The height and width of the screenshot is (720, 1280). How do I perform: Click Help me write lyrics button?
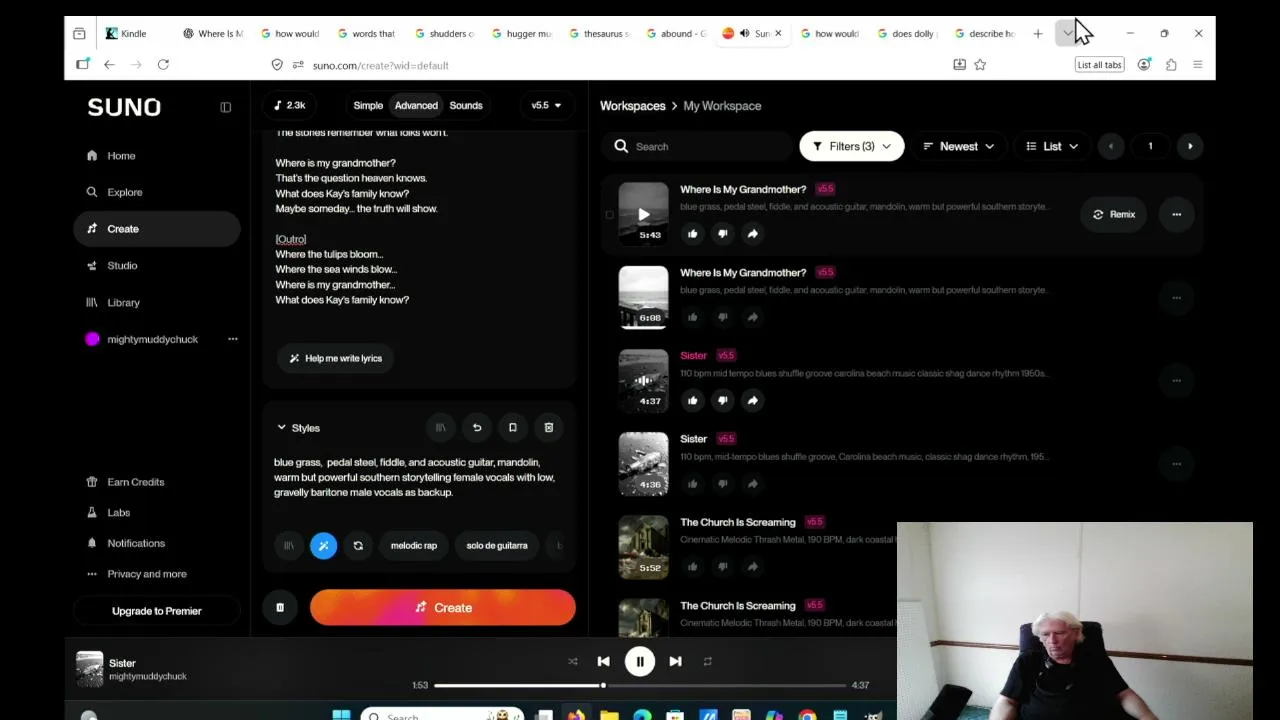(x=335, y=358)
